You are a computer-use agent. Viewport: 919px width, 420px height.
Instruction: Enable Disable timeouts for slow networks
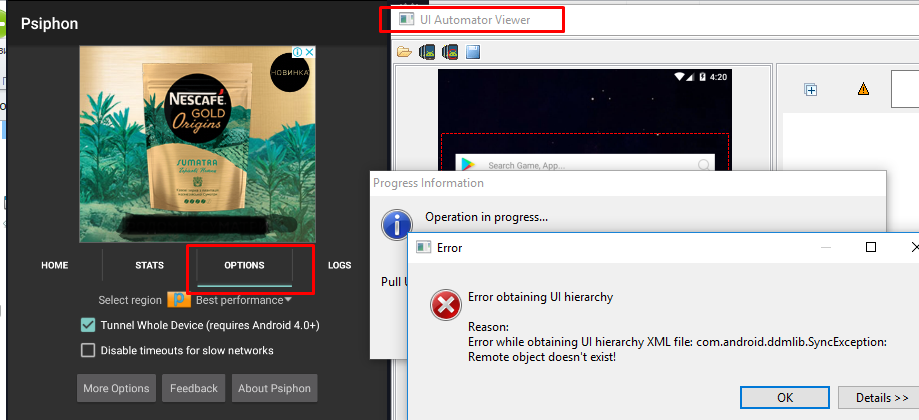tap(88, 350)
